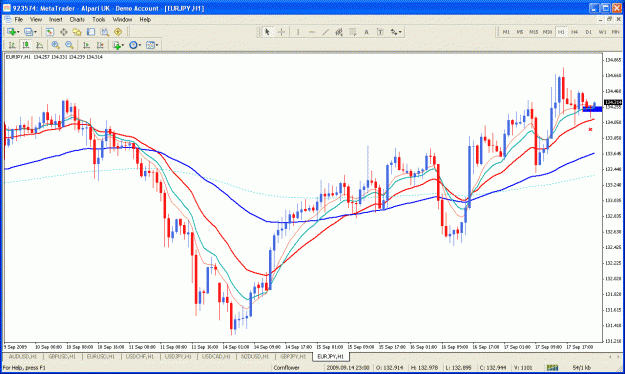The height and width of the screenshot is (374, 625).
Task: Toggle the Terminal window icon
Action: 91,32
